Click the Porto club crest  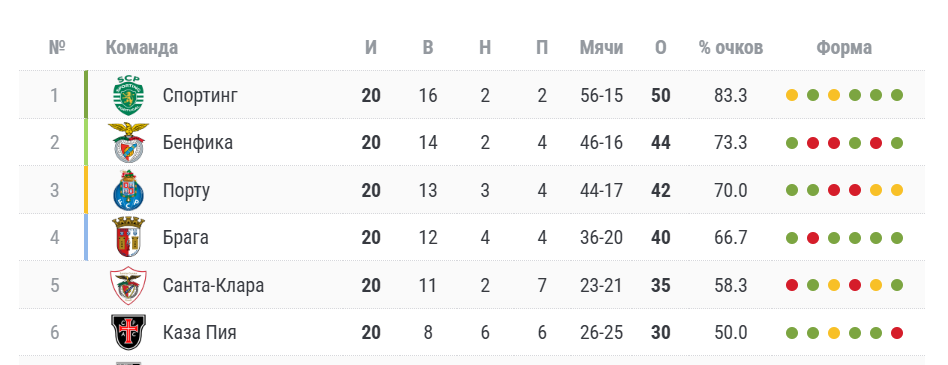pyautogui.click(x=128, y=190)
